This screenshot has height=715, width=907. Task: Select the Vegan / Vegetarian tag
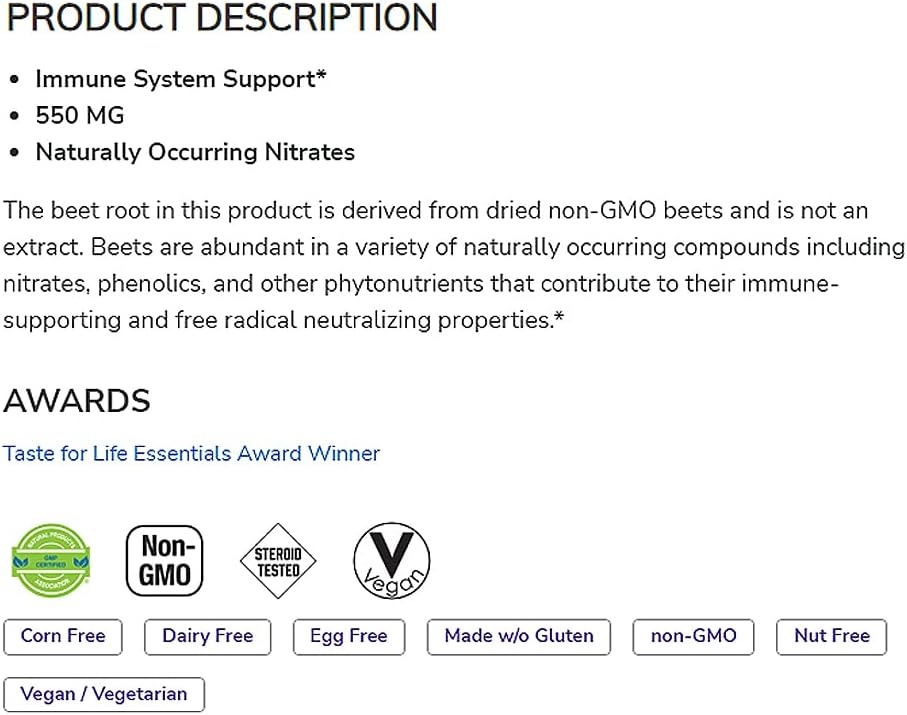point(104,694)
